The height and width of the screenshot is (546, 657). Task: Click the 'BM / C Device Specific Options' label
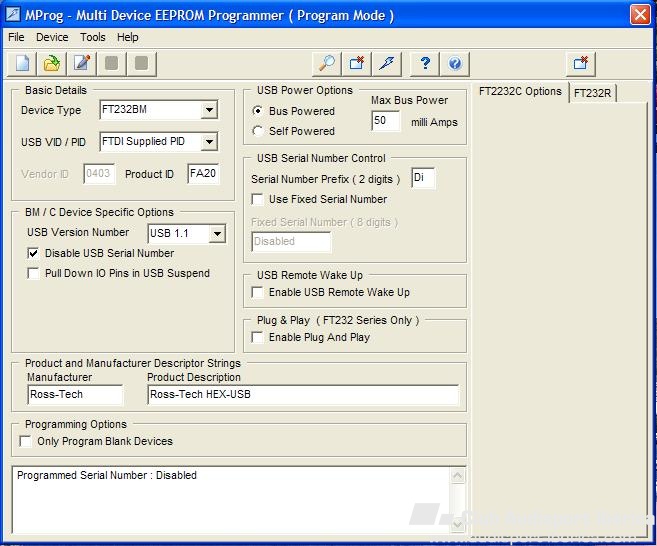(x=99, y=212)
